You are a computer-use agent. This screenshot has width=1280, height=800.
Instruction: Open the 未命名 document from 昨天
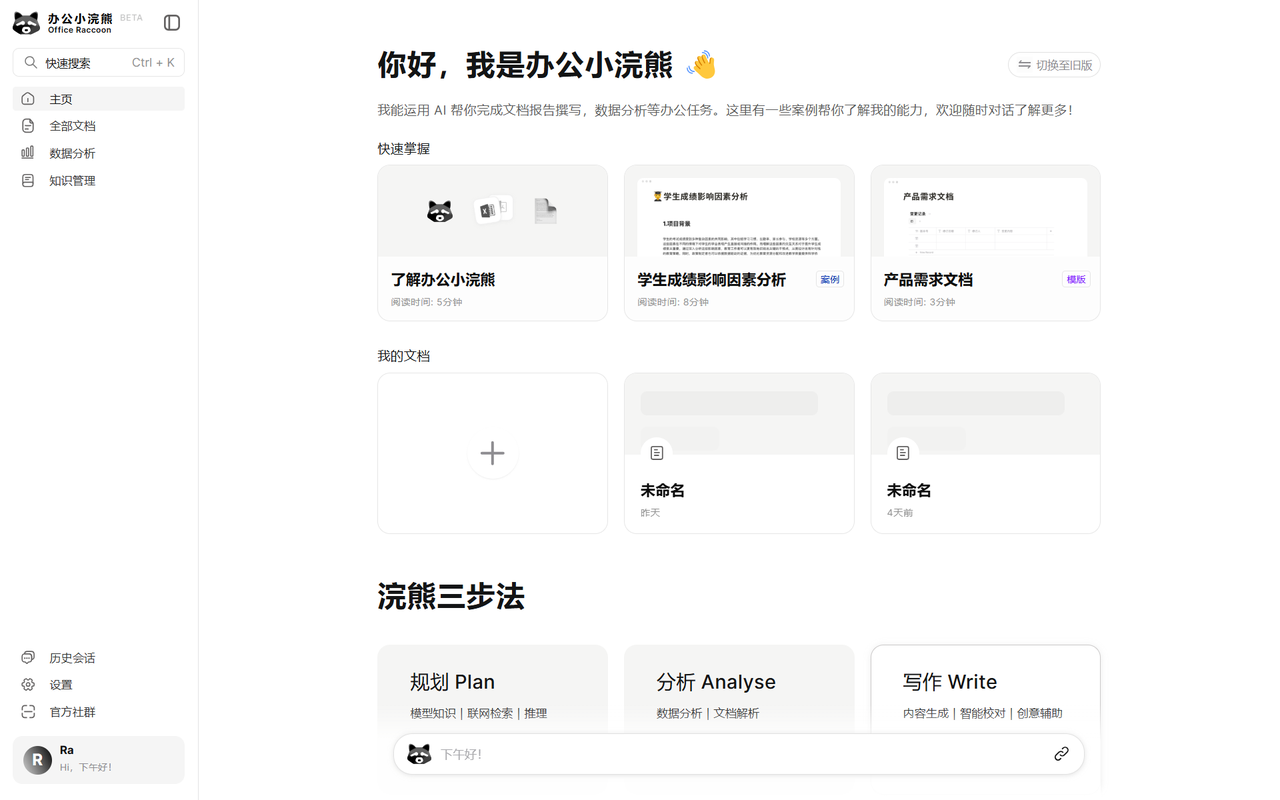click(x=738, y=453)
